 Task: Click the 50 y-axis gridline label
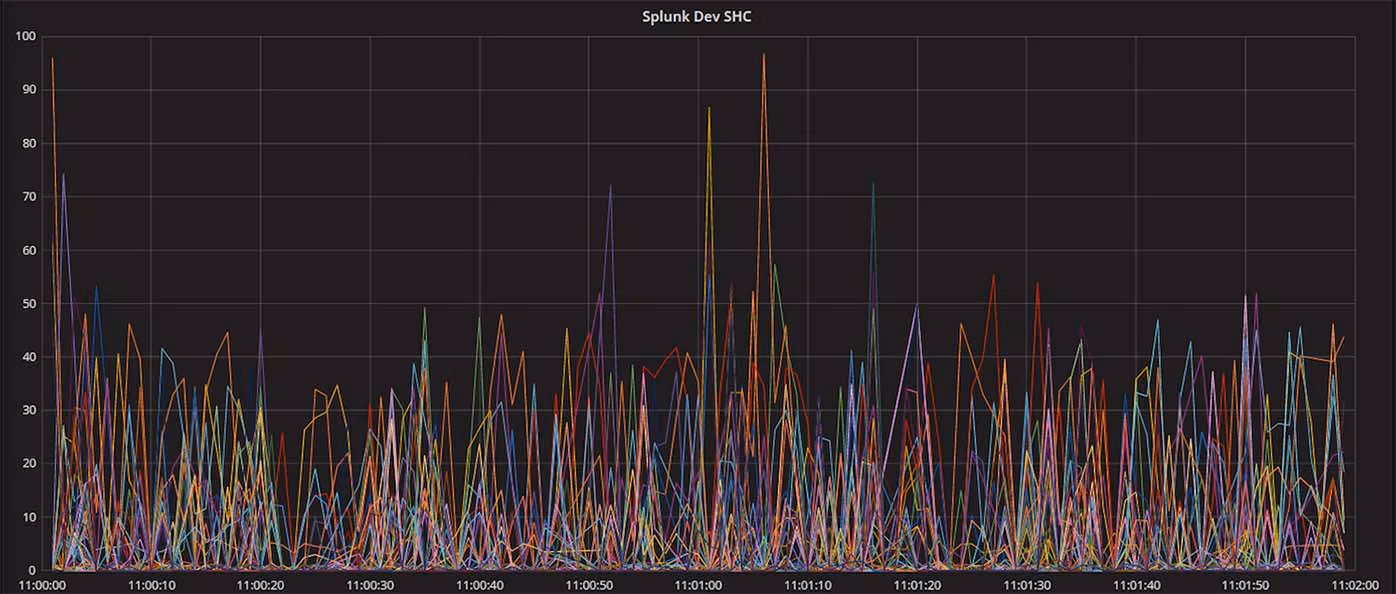[x=31, y=302]
